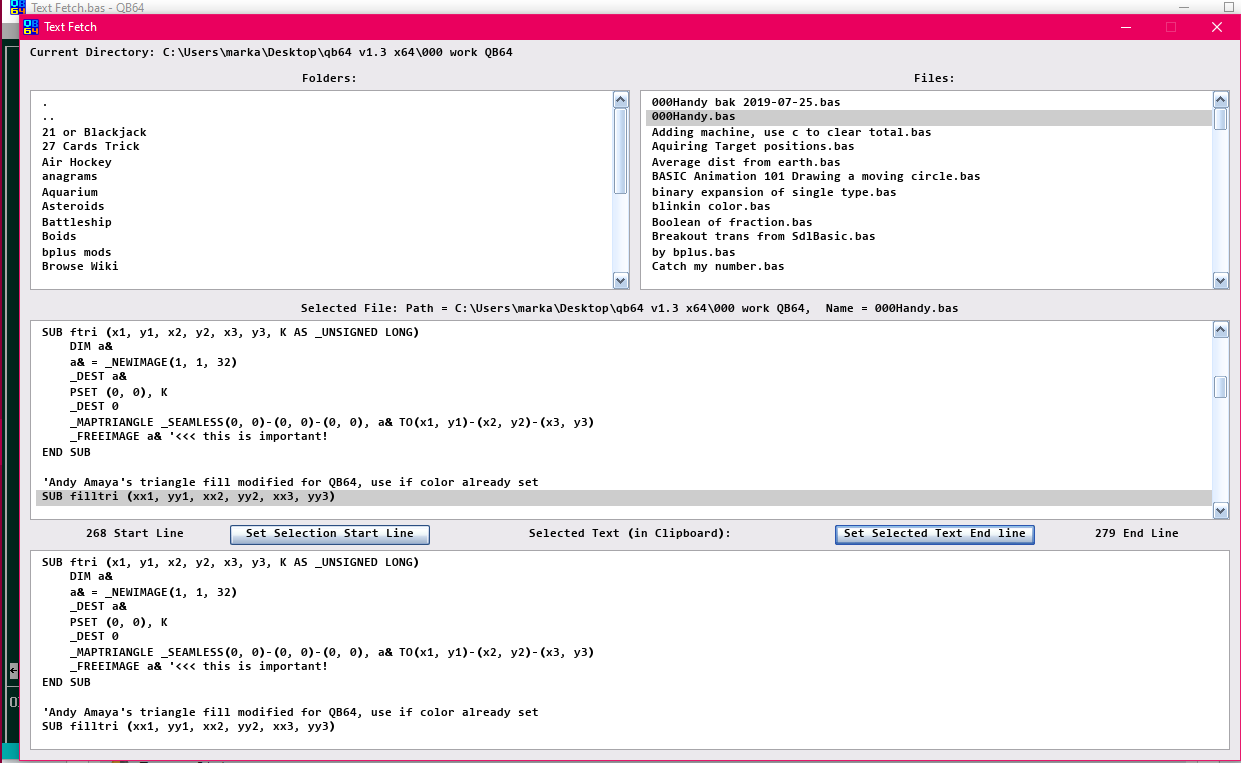Select the blinkin color.bas file
Viewport: 1241px width, 763px height.
point(710,207)
